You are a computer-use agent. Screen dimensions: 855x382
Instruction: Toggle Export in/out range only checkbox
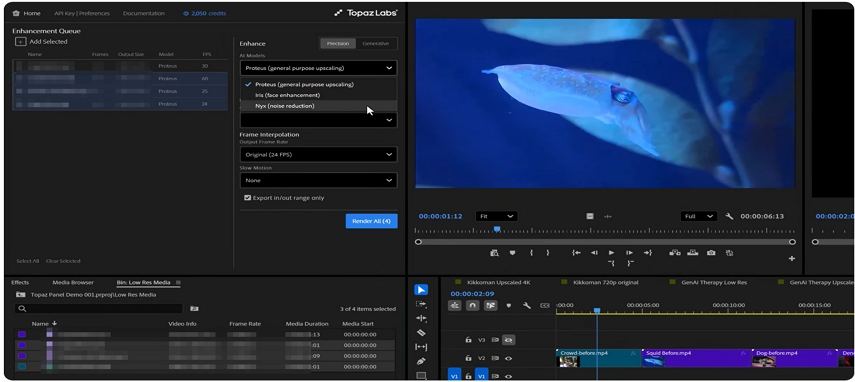pos(248,198)
